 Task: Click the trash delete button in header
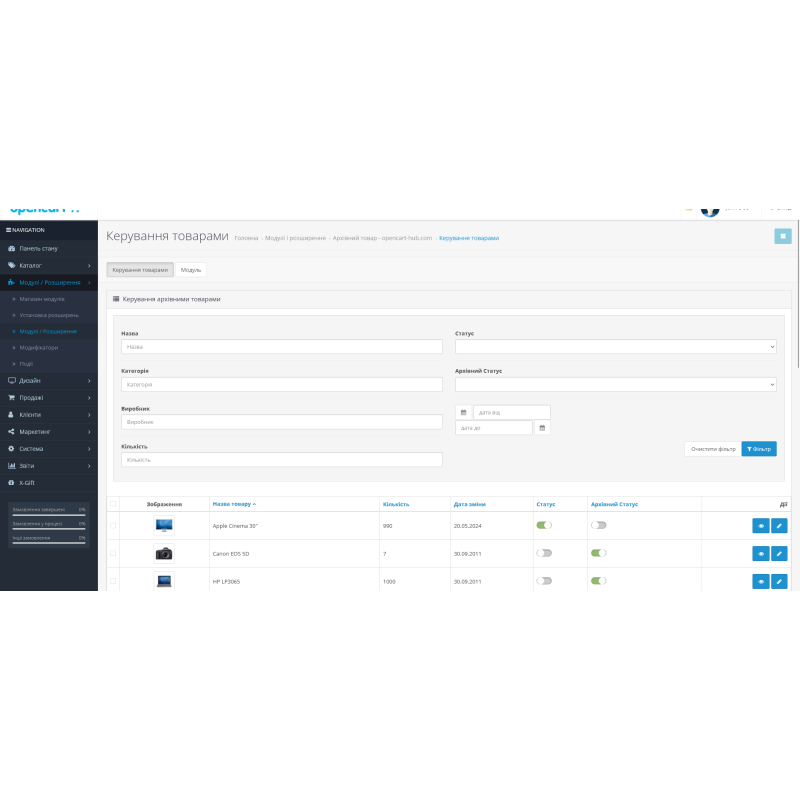[783, 237]
